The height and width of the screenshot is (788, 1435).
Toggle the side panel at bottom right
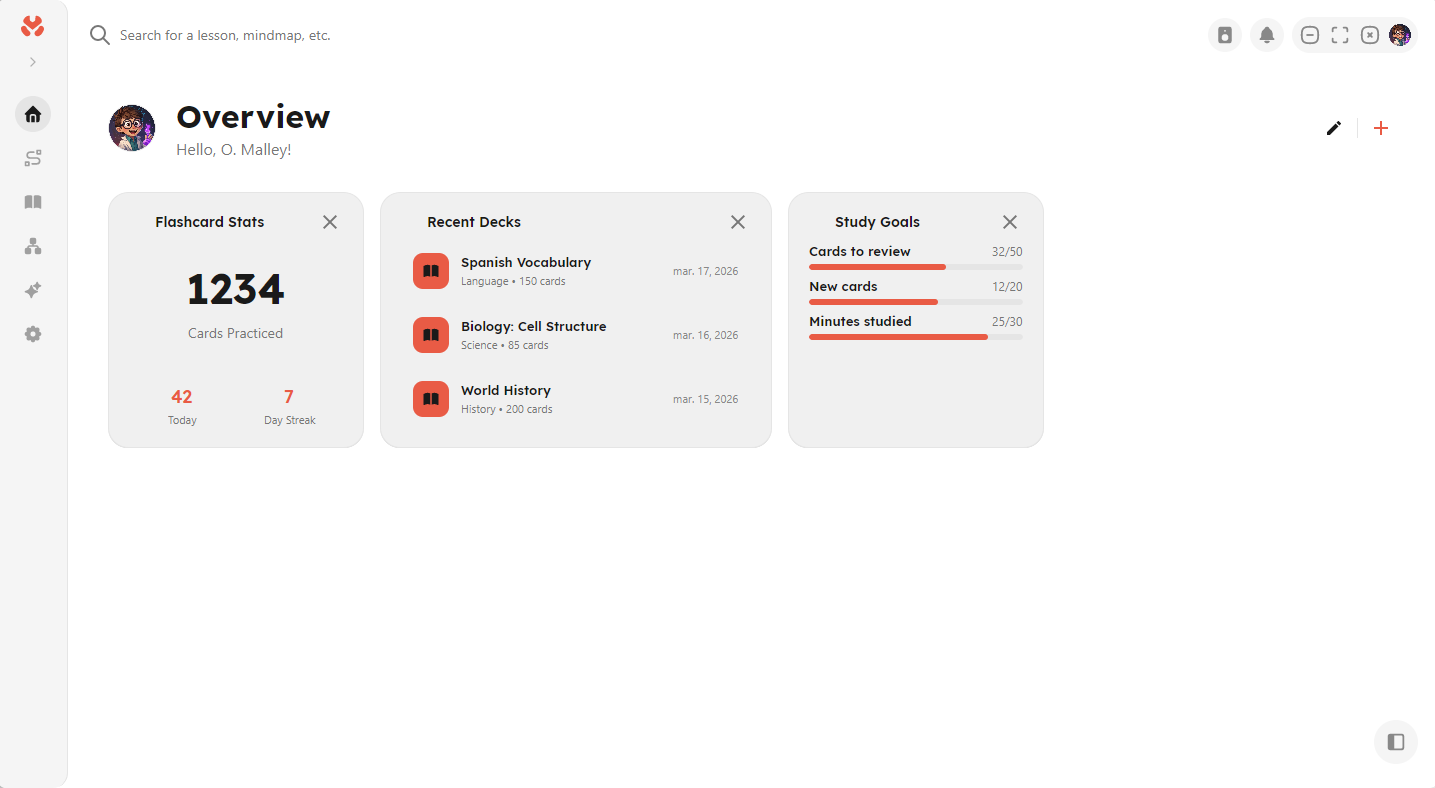[1396, 742]
